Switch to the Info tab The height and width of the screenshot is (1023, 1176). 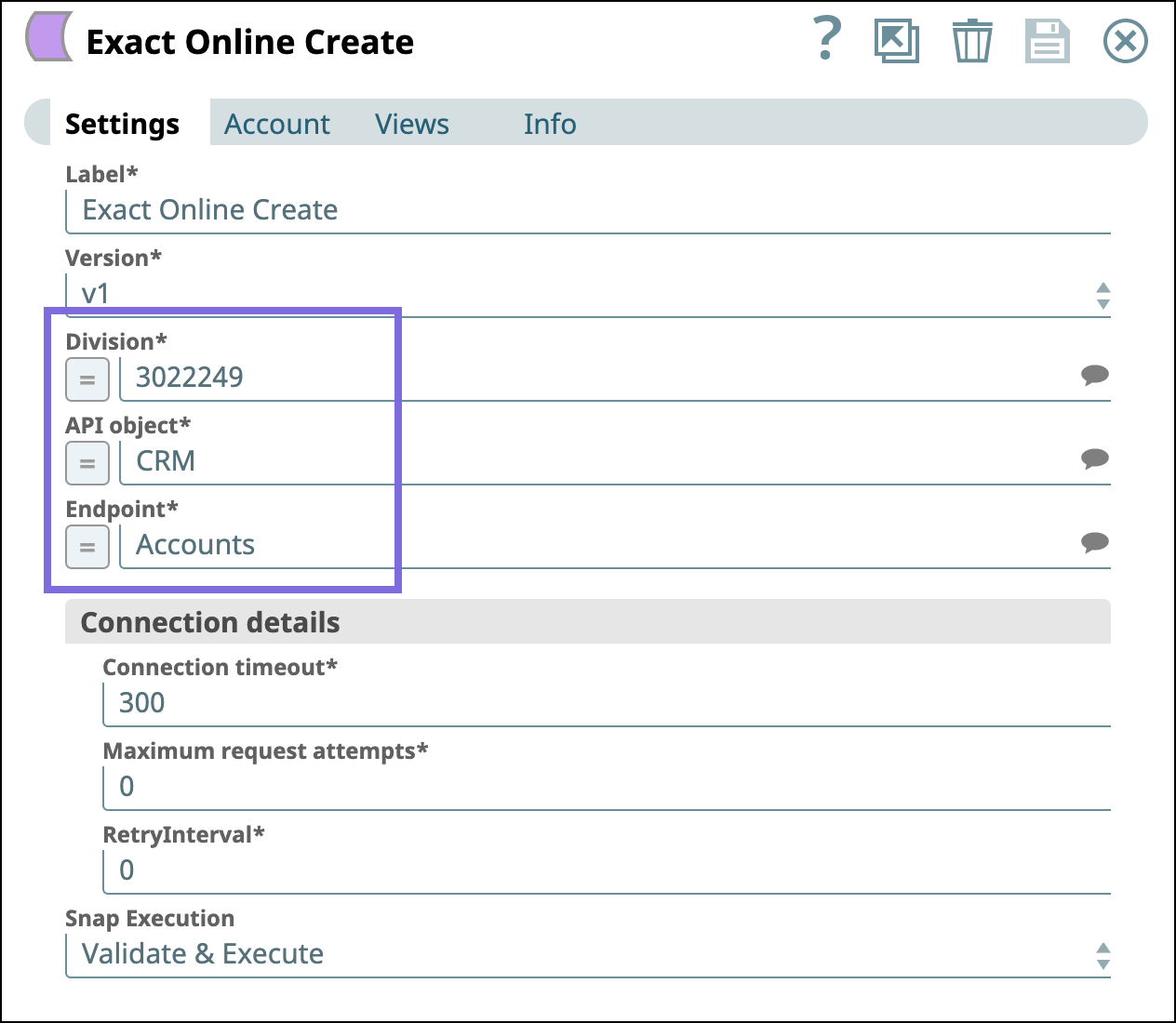550,124
